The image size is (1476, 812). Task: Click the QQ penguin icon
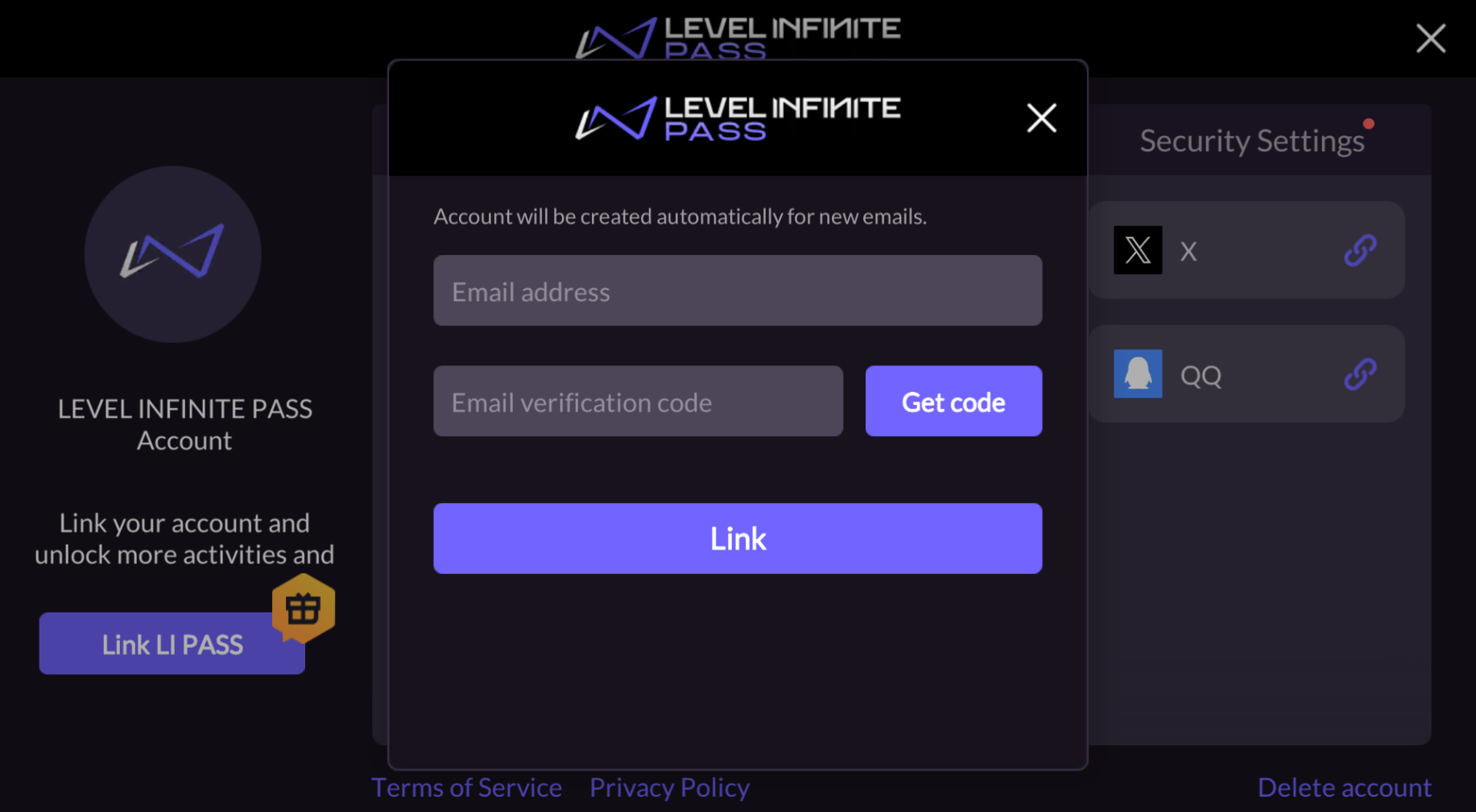[x=1137, y=373]
